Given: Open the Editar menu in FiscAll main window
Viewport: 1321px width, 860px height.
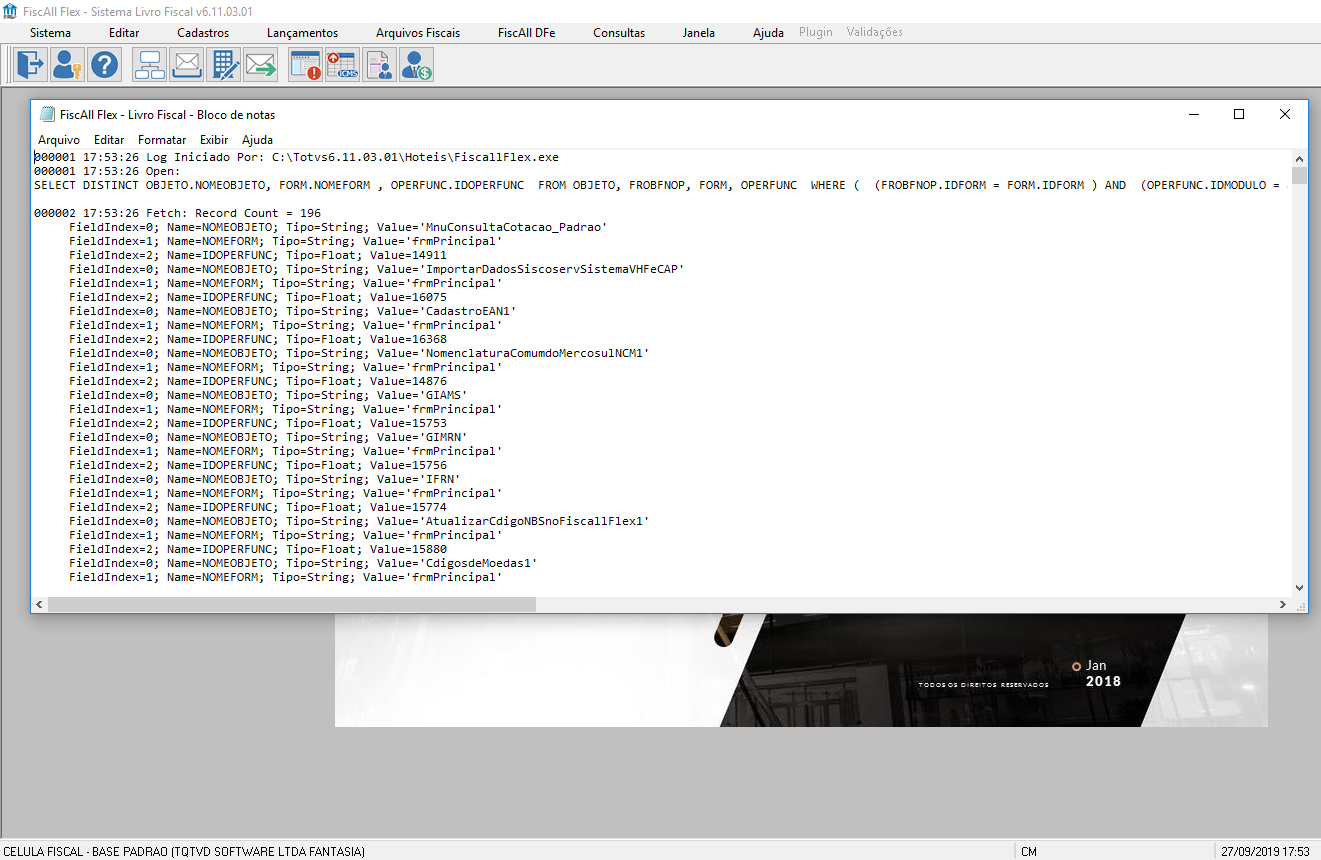Looking at the screenshot, I should (x=124, y=33).
